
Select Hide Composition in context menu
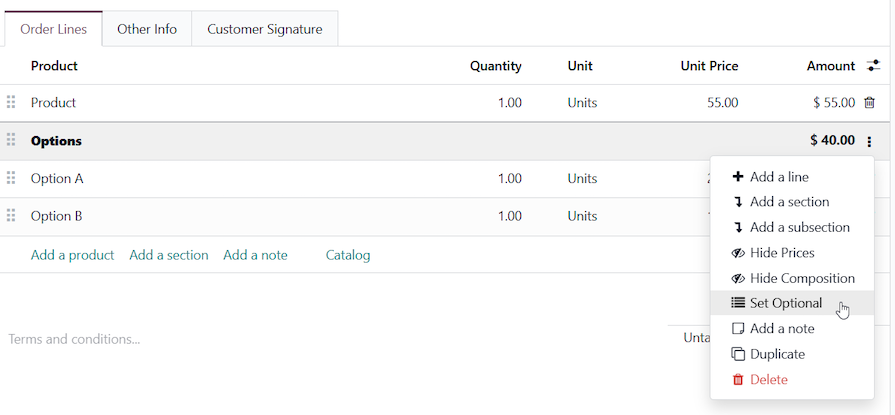(801, 278)
